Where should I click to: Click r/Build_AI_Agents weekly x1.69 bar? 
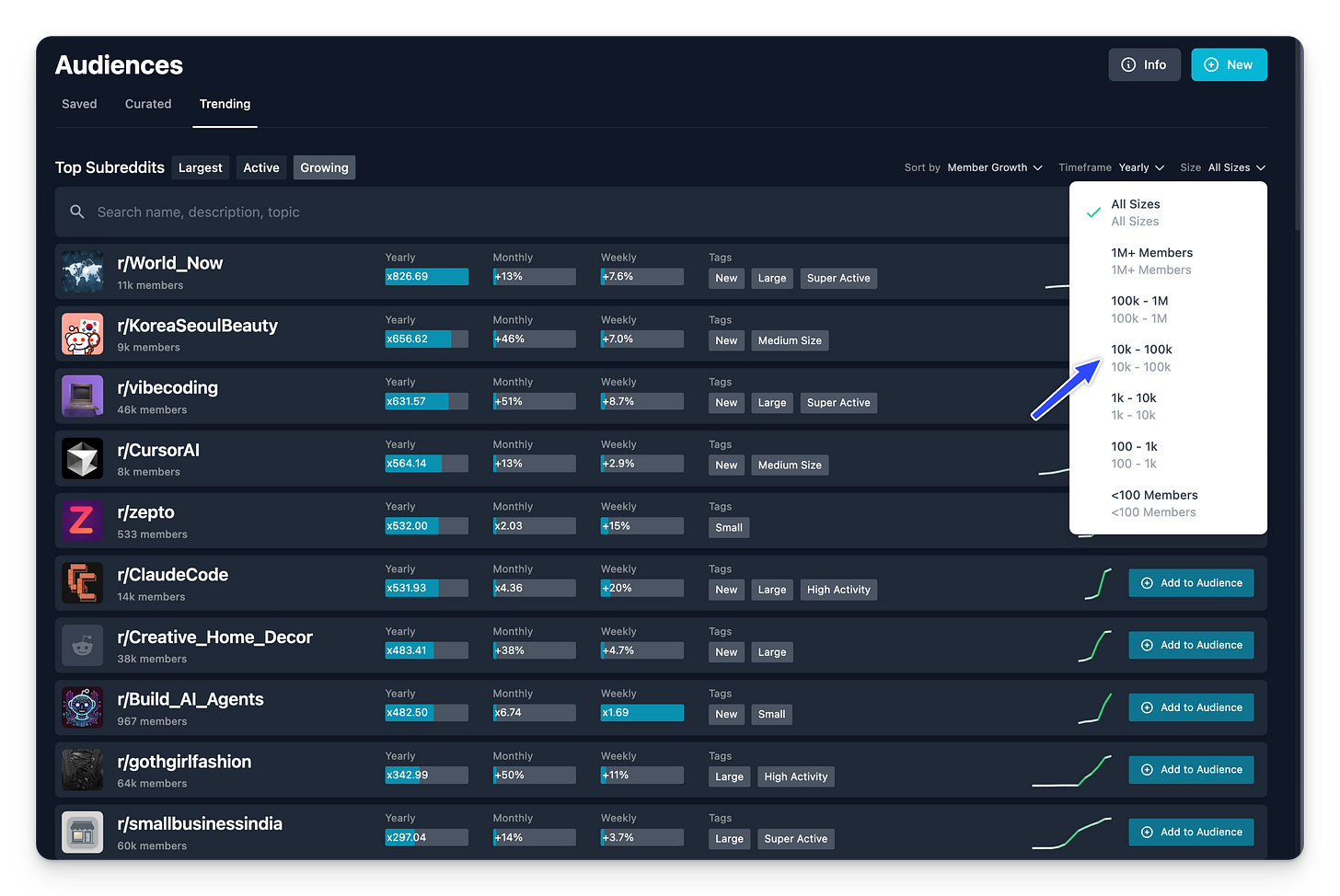[641, 713]
